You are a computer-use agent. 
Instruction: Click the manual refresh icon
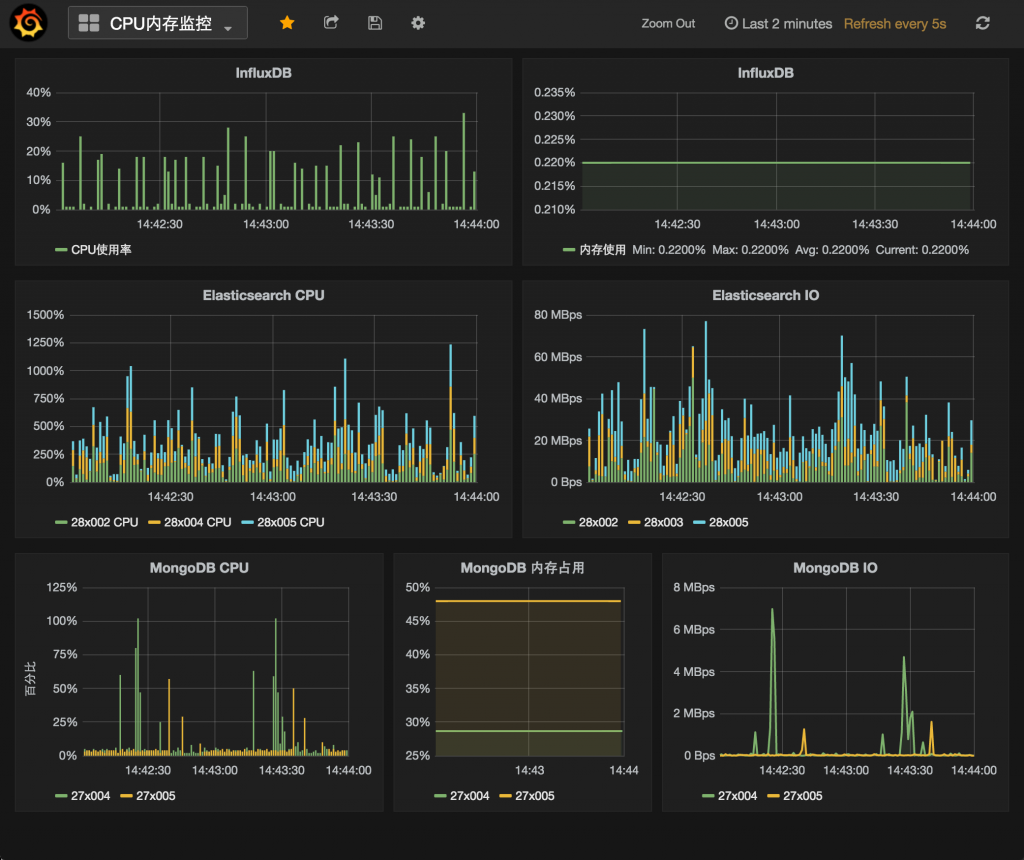pos(983,23)
